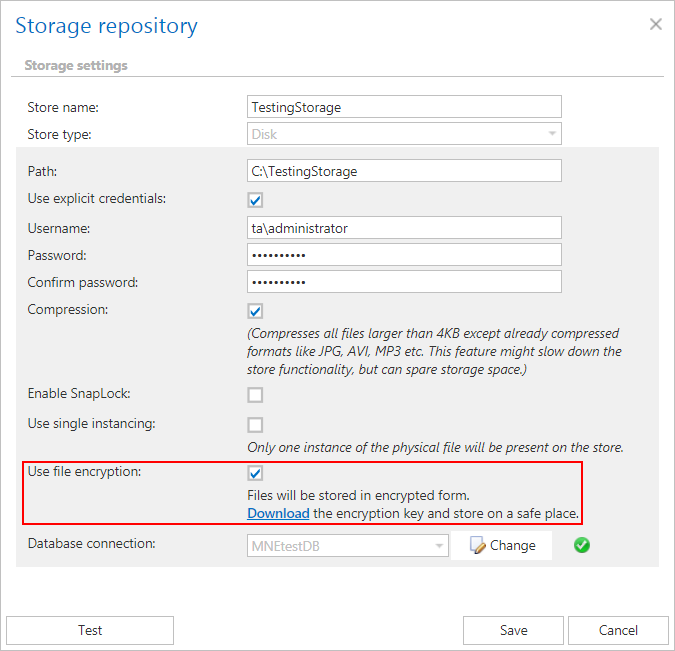Click the Store name field
This screenshot has width=675, height=651.
[x=404, y=107]
